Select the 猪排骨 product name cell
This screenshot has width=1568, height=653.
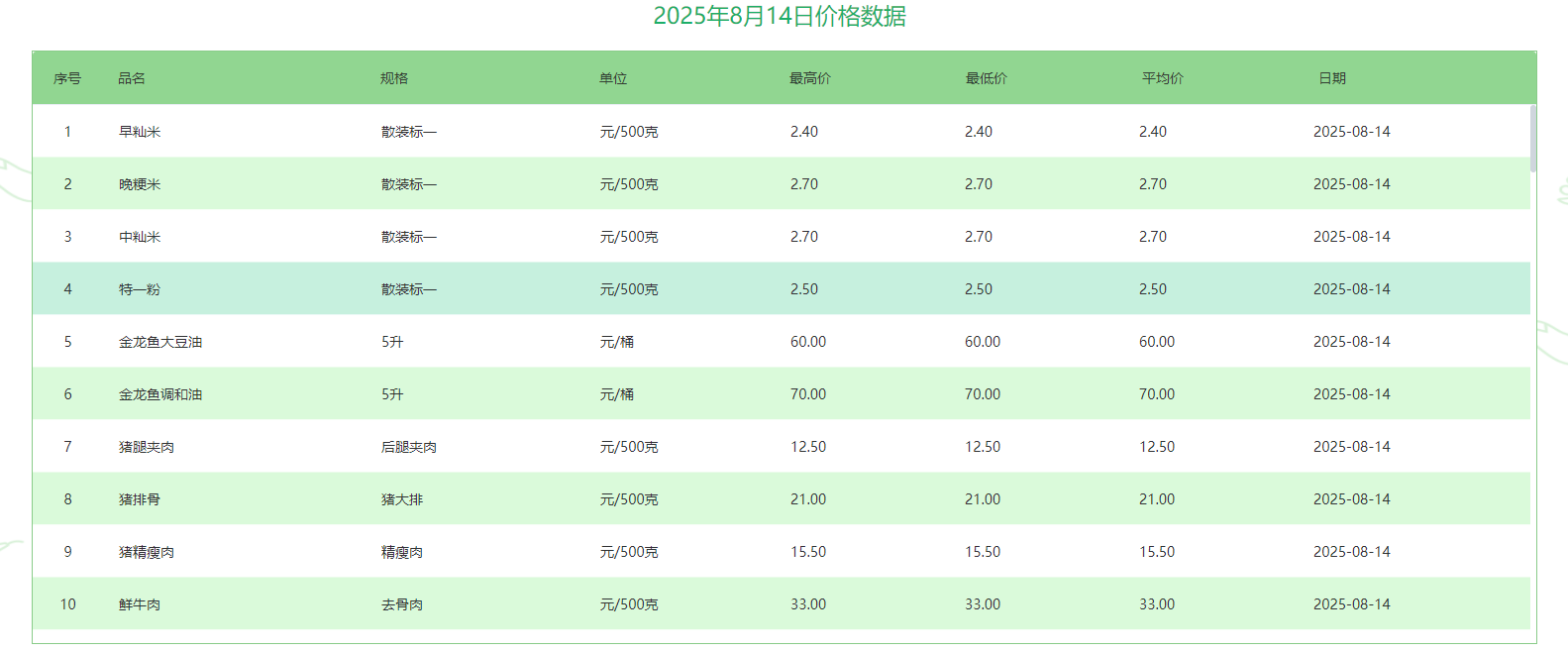click(x=140, y=499)
